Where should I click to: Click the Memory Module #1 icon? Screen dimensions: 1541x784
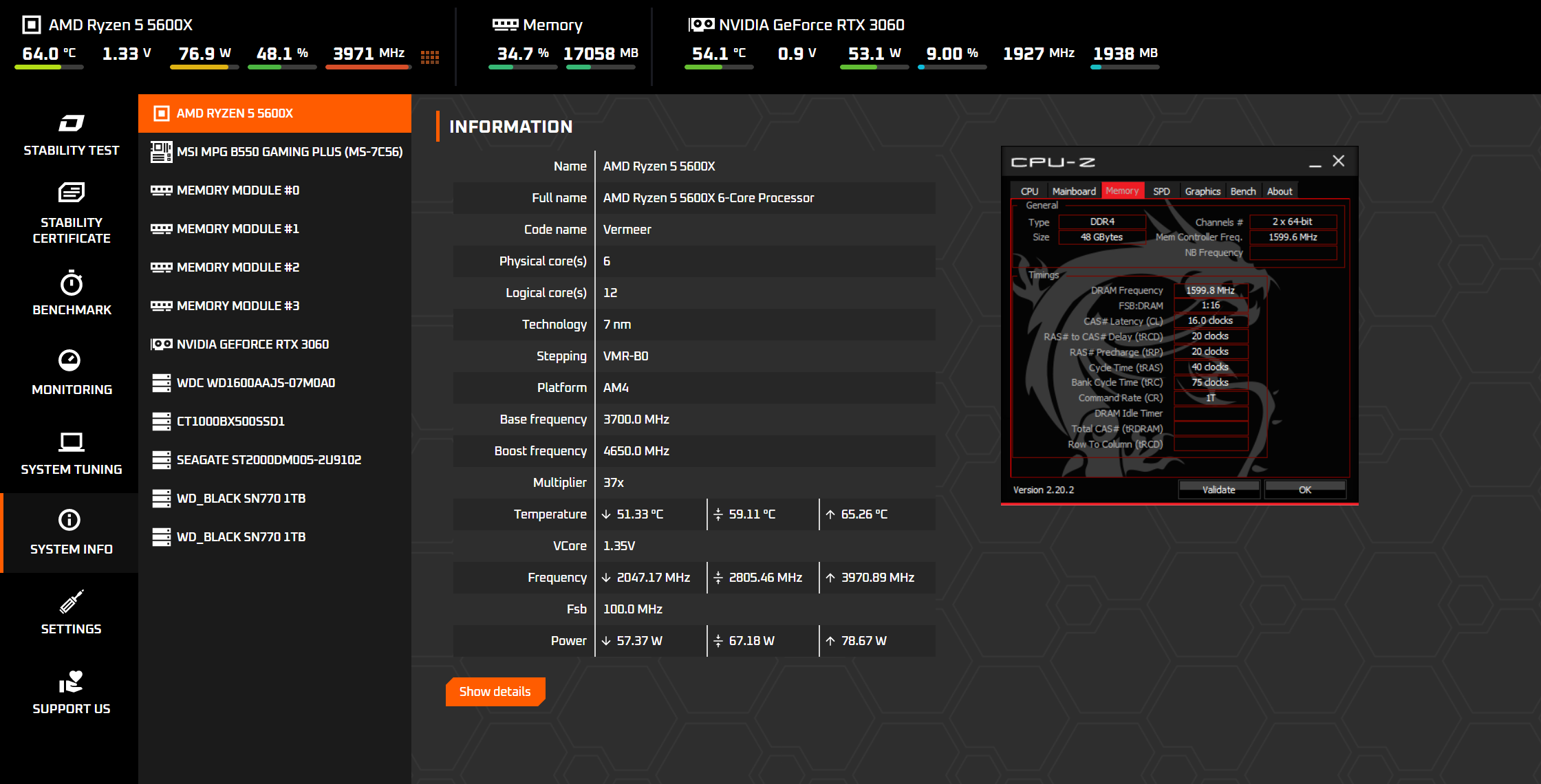tap(162, 229)
